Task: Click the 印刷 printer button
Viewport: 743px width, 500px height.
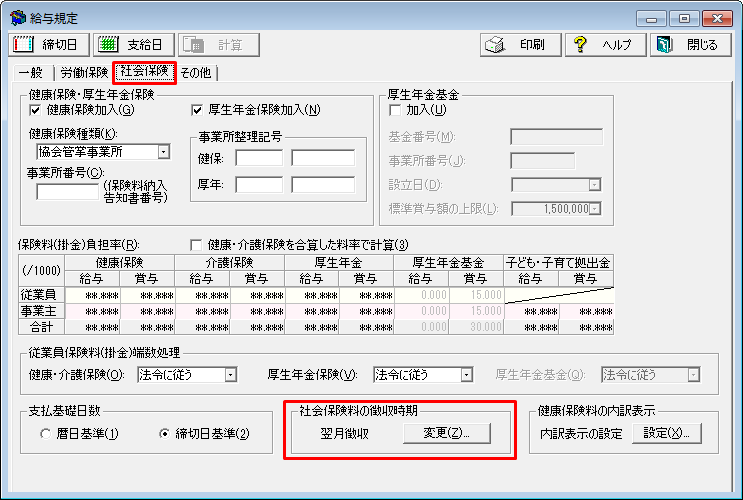Action: coord(517,45)
